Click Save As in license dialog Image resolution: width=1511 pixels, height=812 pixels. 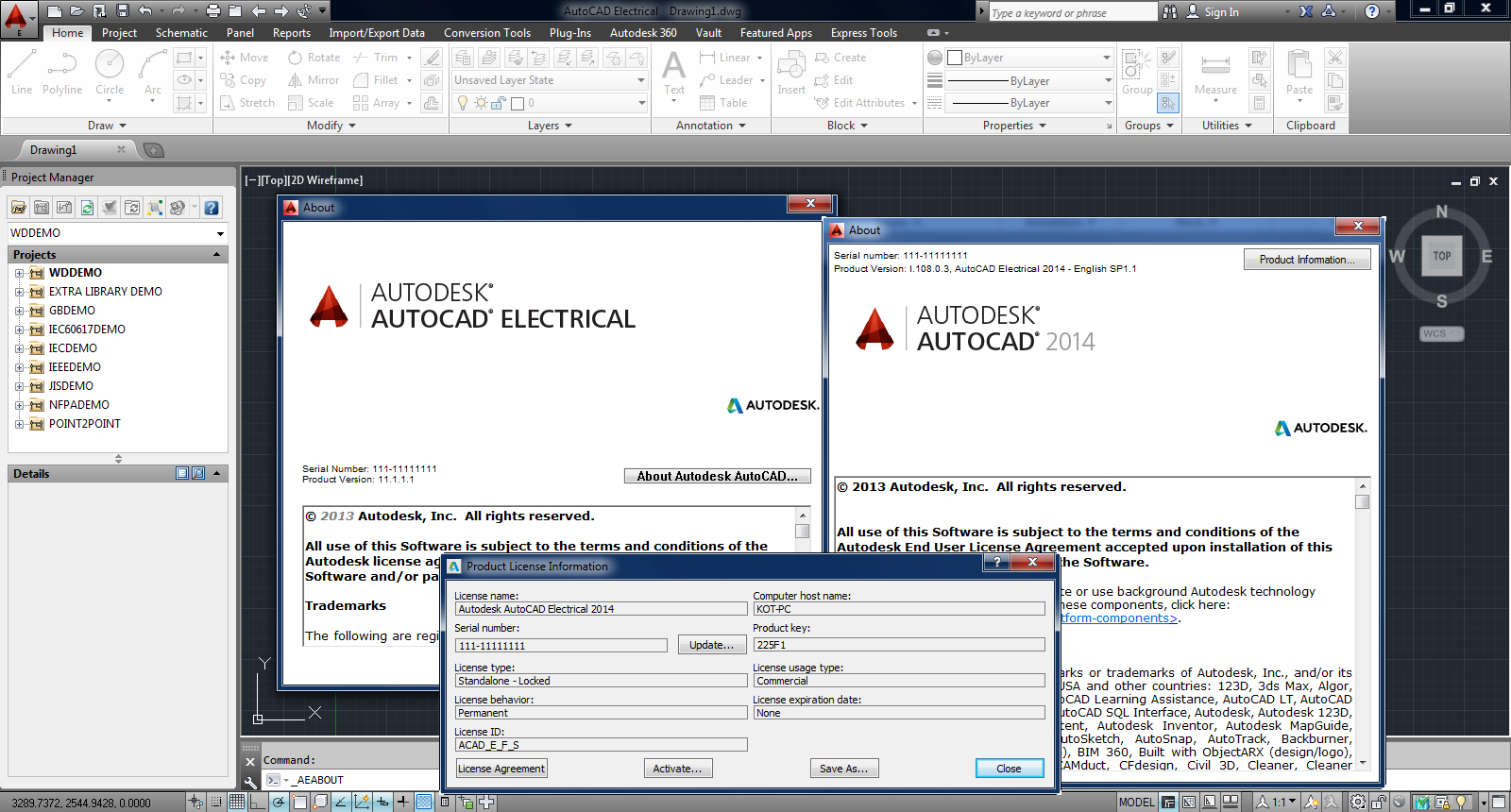844,769
